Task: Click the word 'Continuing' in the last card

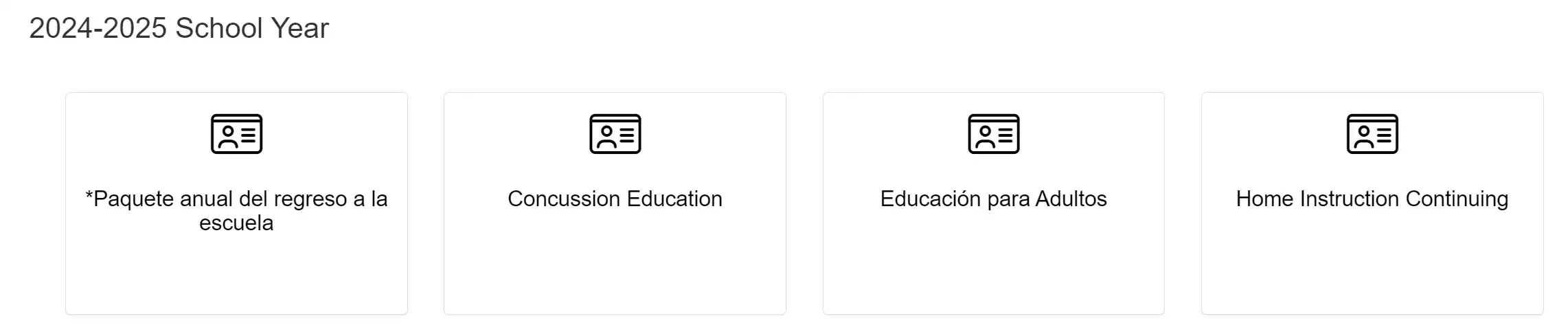Action: tap(1457, 199)
